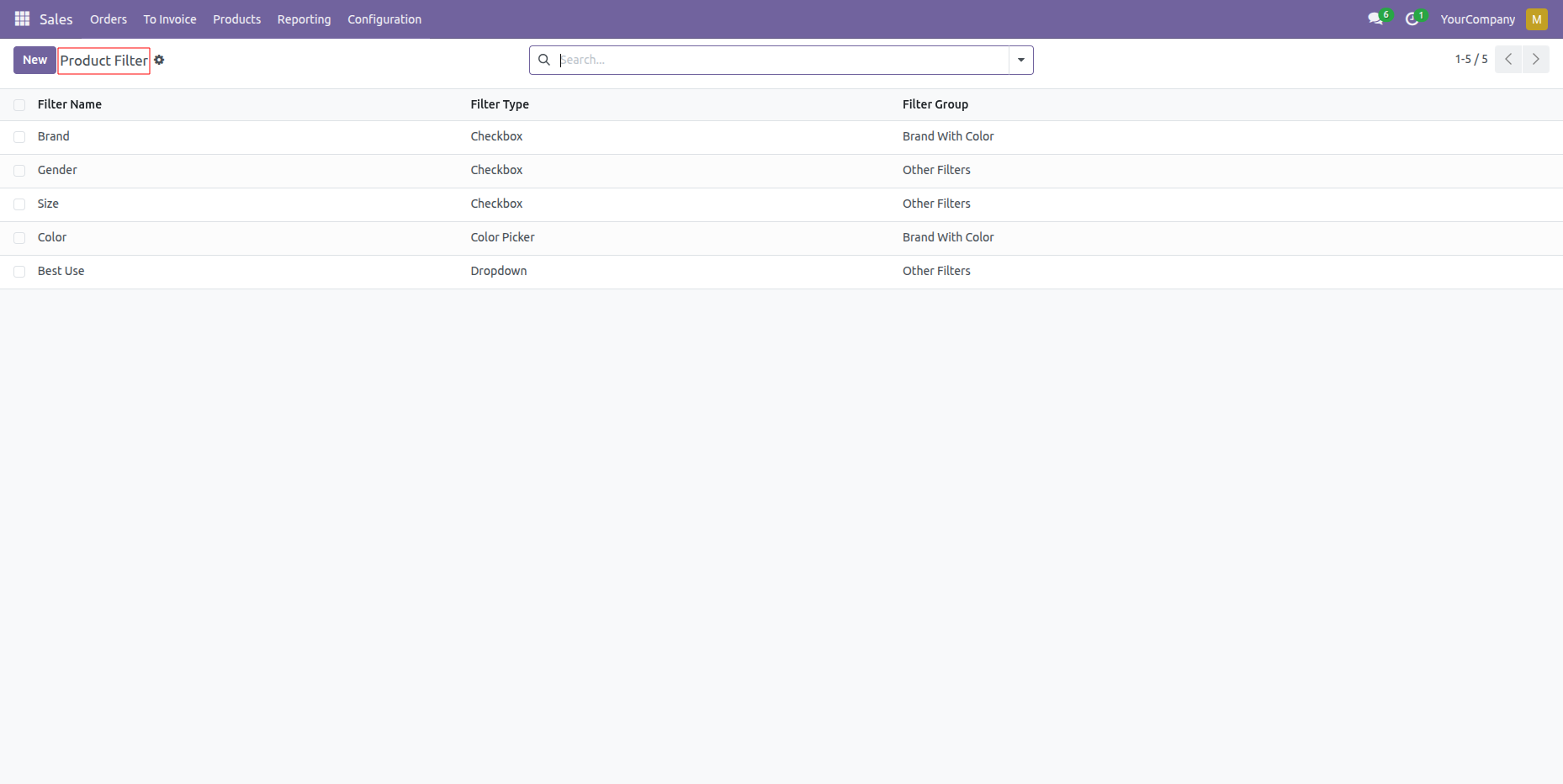Open the Orders menu
The width and height of the screenshot is (1563, 784).
coord(109,19)
